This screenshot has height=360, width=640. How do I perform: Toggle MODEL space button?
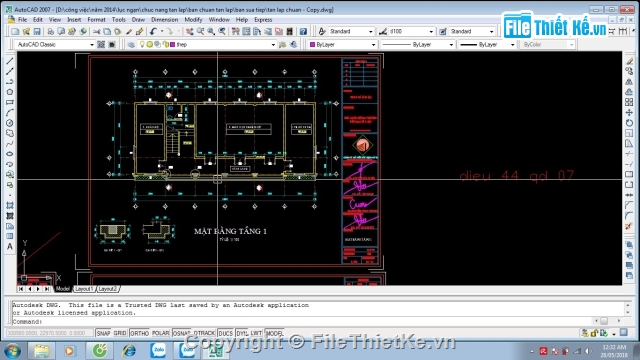(275, 333)
